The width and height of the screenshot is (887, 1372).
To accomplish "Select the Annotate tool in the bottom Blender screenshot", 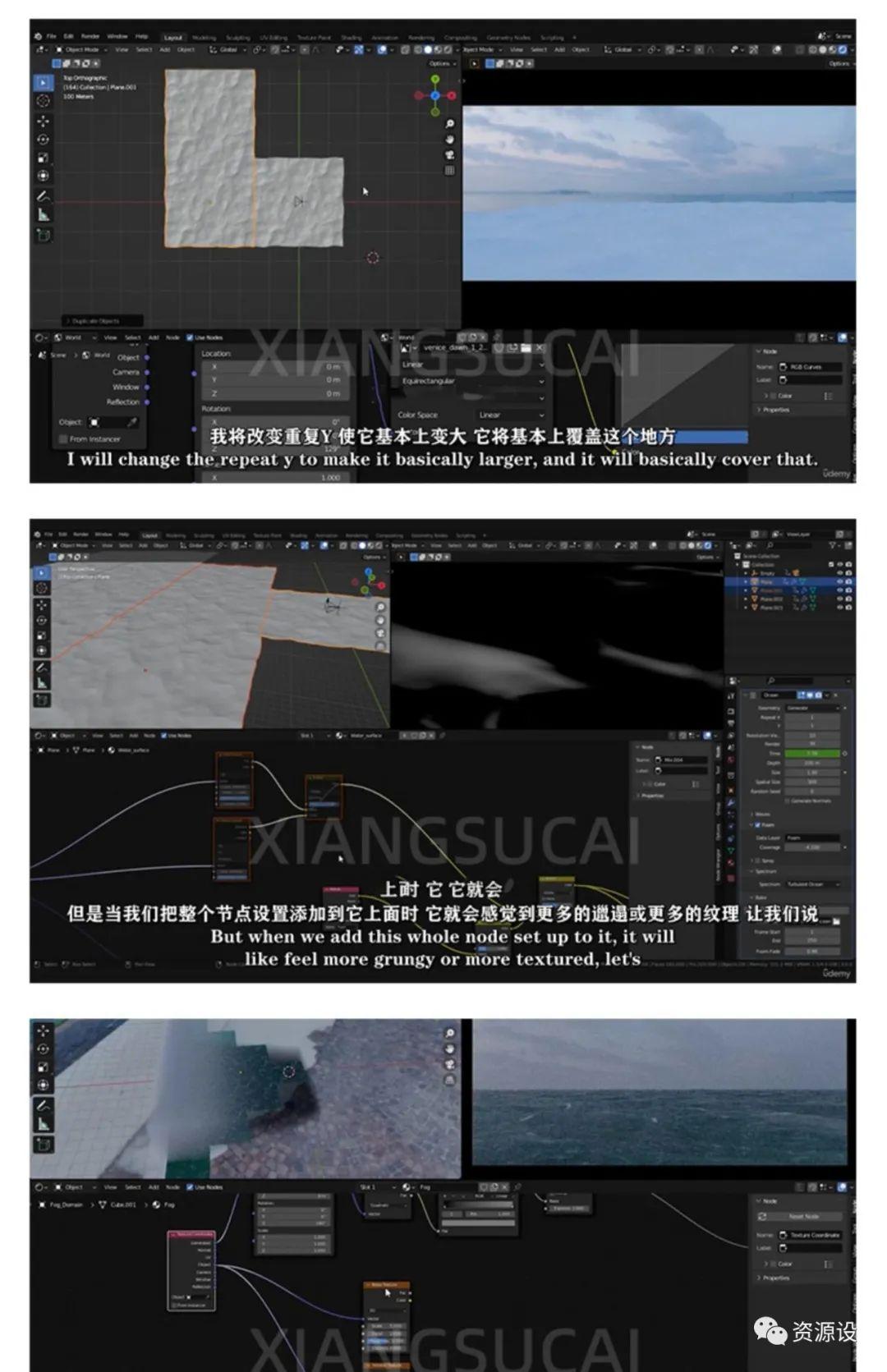I will [x=43, y=1106].
